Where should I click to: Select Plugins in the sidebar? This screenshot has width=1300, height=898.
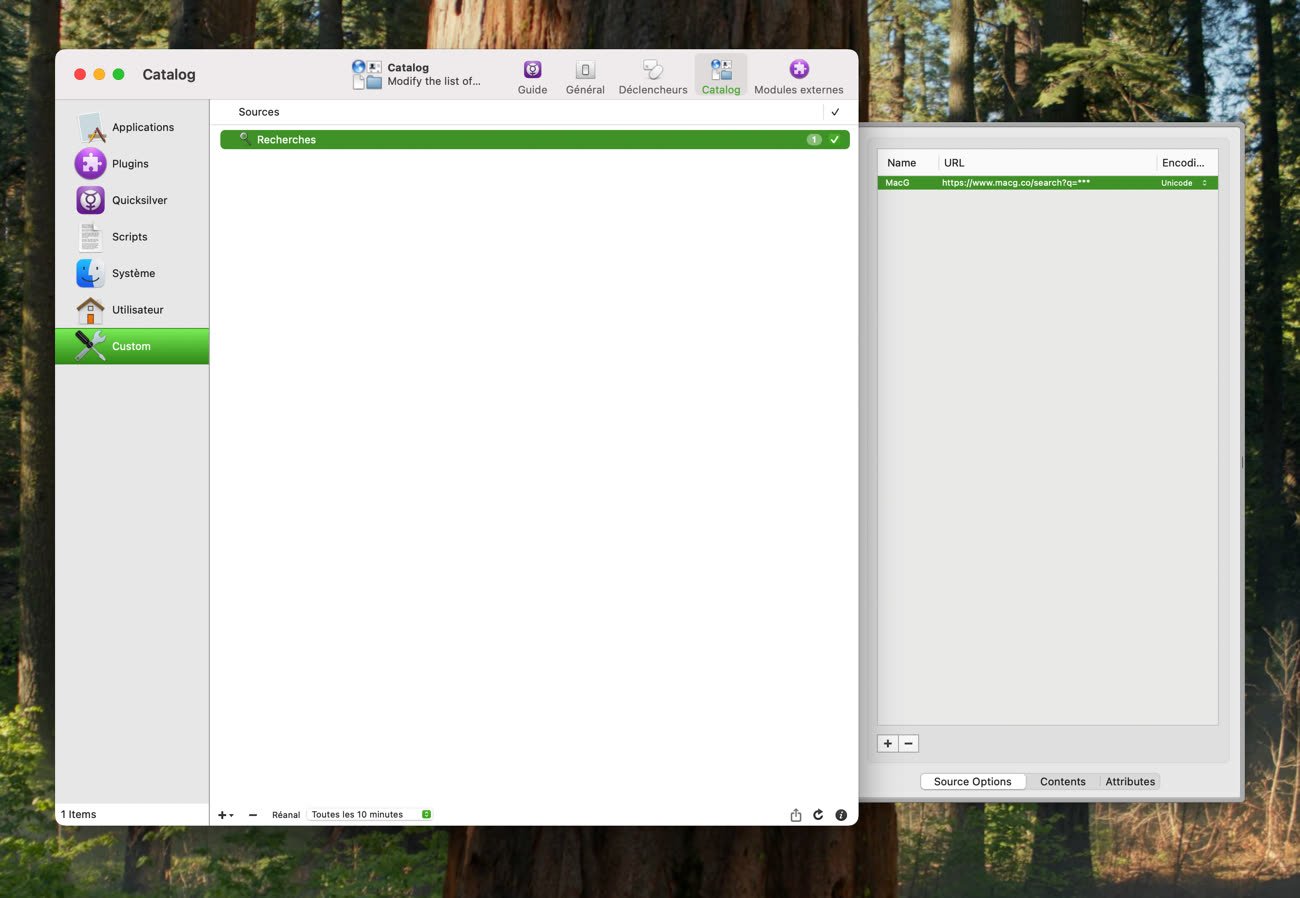tap(132, 163)
